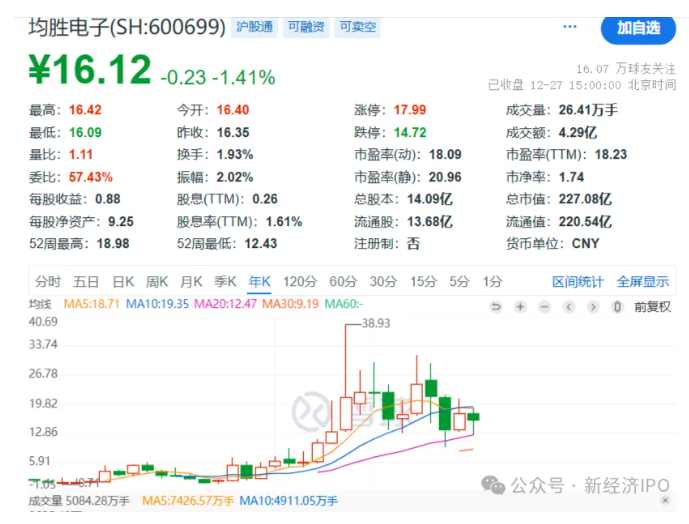Open 全屏显示 fullscreen view

click(642, 282)
